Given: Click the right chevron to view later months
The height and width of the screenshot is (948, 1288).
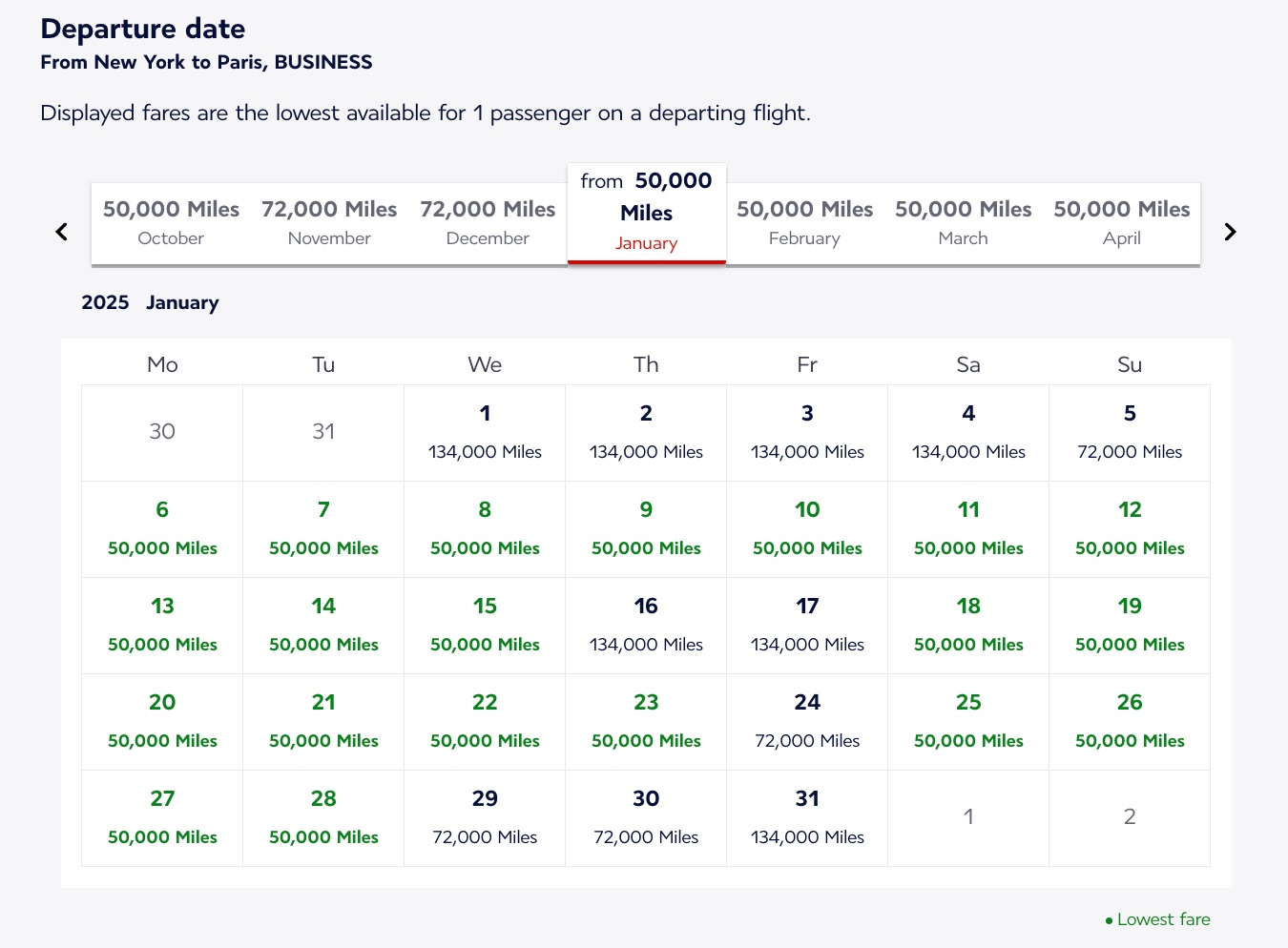Looking at the screenshot, I should pyautogui.click(x=1230, y=231).
